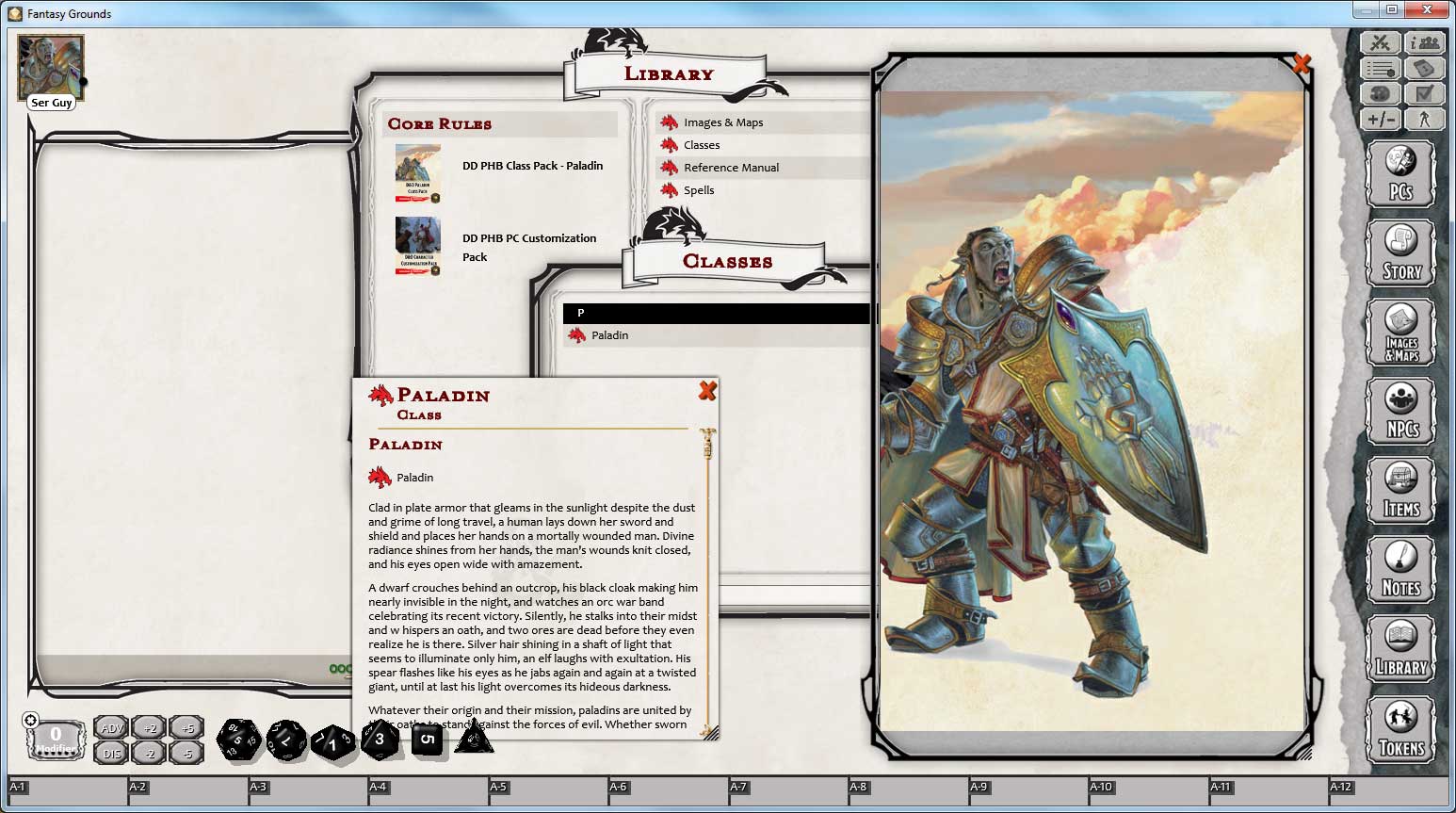Screen dimensions: 1456x813
Task: Open the Items panel
Action: pyautogui.click(x=1402, y=490)
